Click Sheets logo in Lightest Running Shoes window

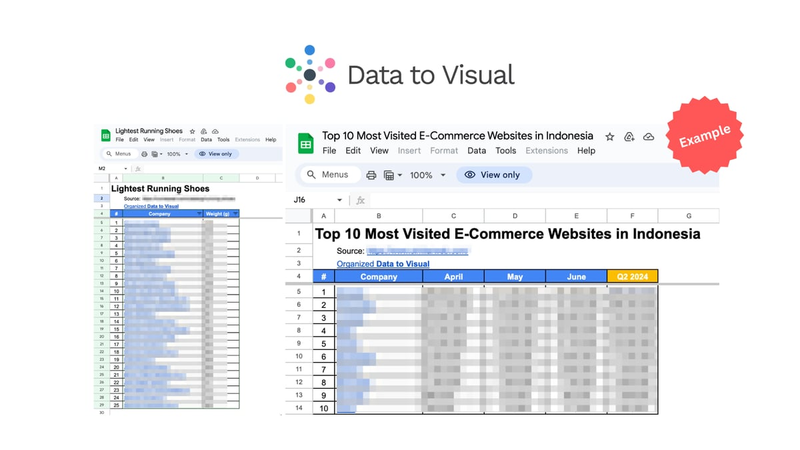coord(106,135)
